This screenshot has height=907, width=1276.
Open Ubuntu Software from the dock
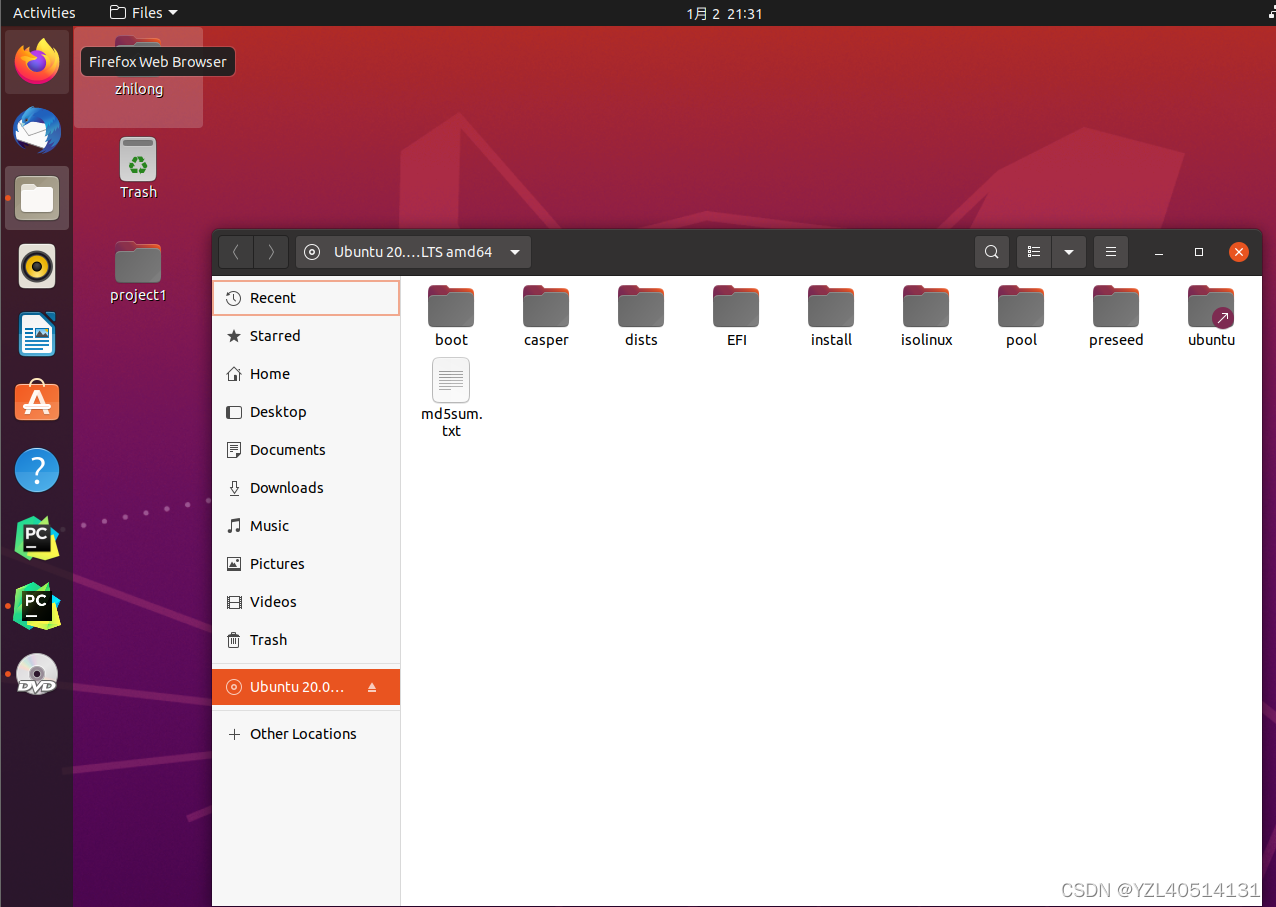[x=36, y=401]
